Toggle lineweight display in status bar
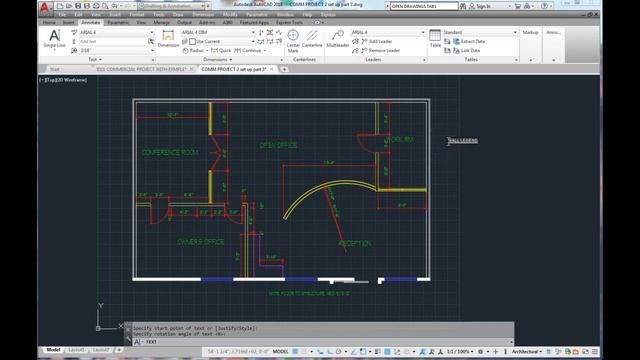Viewport: 640px width, 360px height. 377,351
